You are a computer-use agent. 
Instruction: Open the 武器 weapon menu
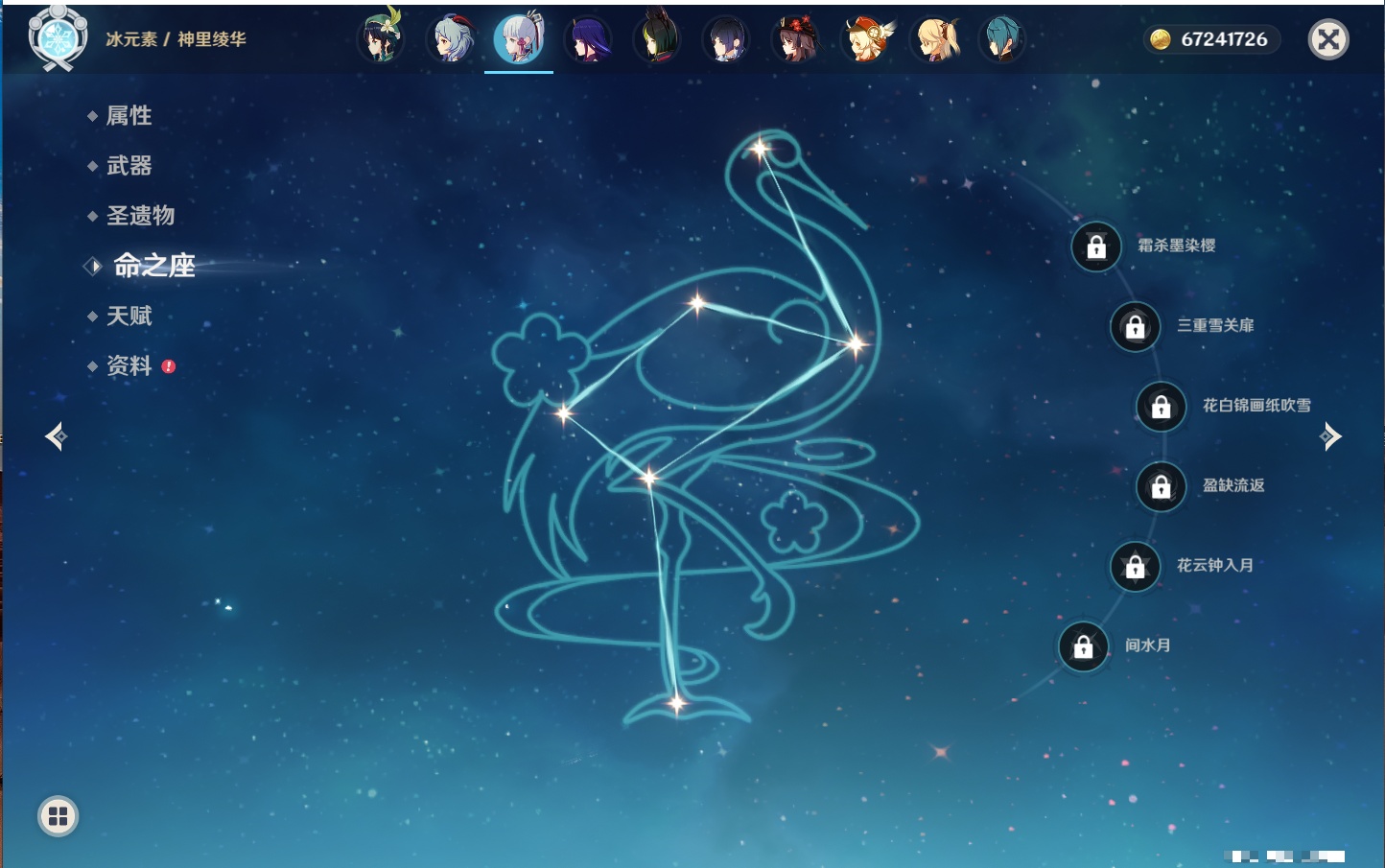(129, 166)
